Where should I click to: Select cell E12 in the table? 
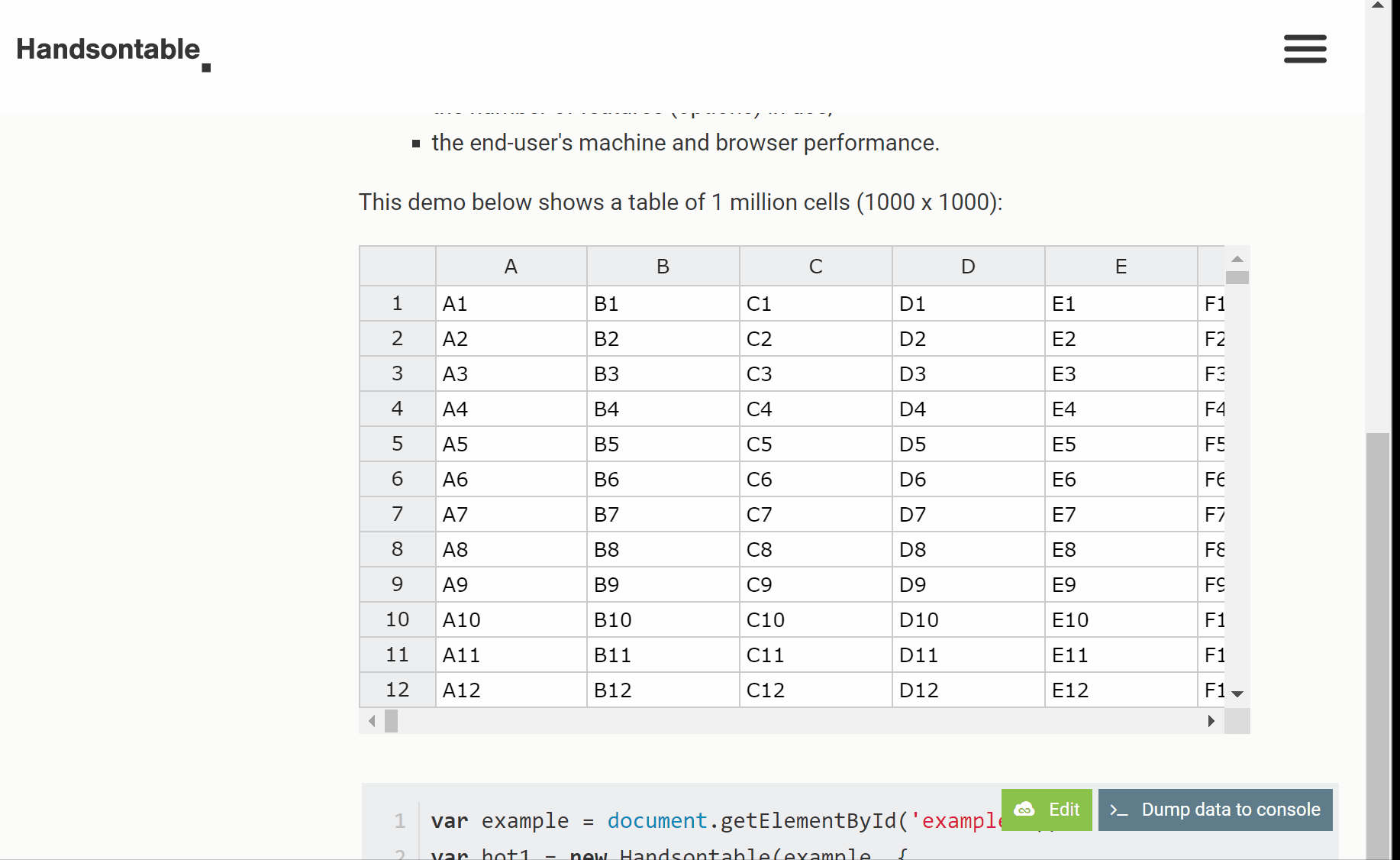point(1120,690)
